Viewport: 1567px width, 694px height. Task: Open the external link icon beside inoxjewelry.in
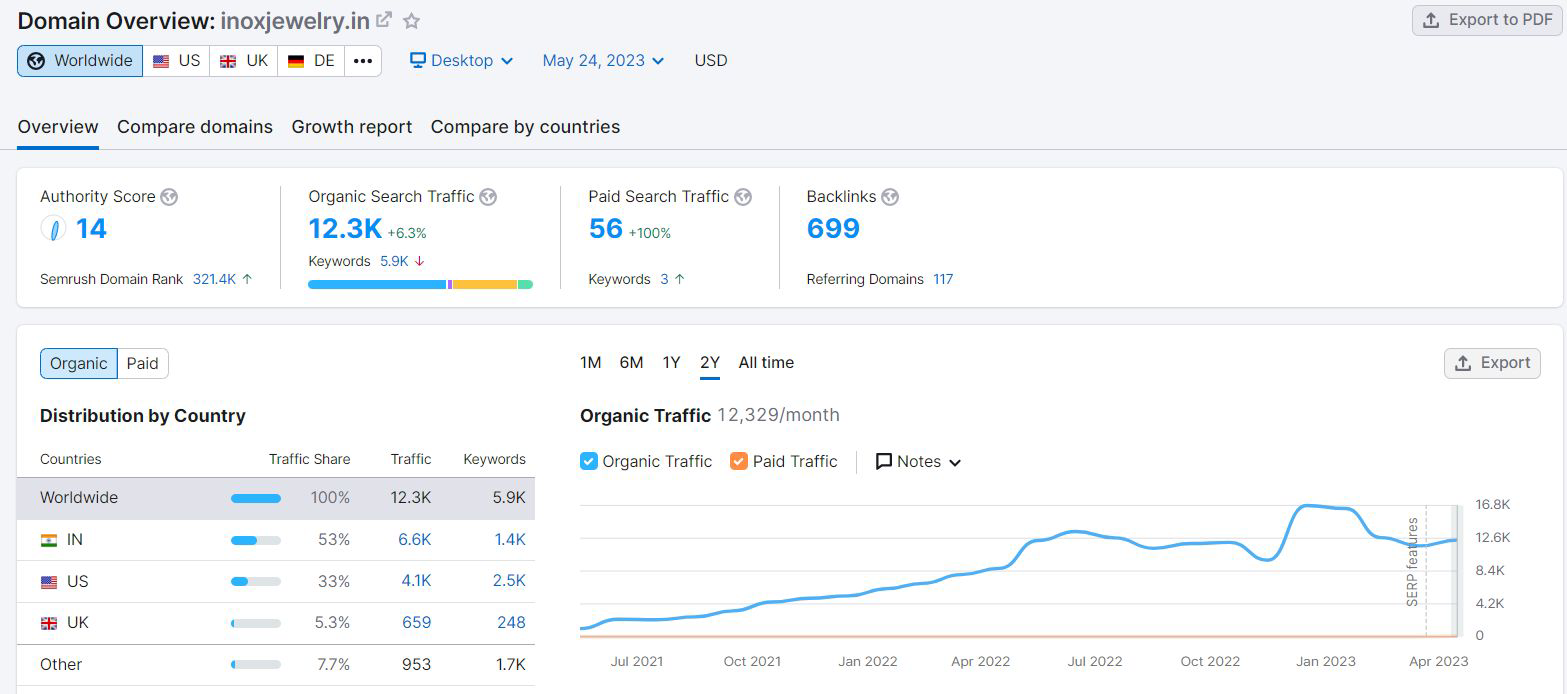click(384, 20)
